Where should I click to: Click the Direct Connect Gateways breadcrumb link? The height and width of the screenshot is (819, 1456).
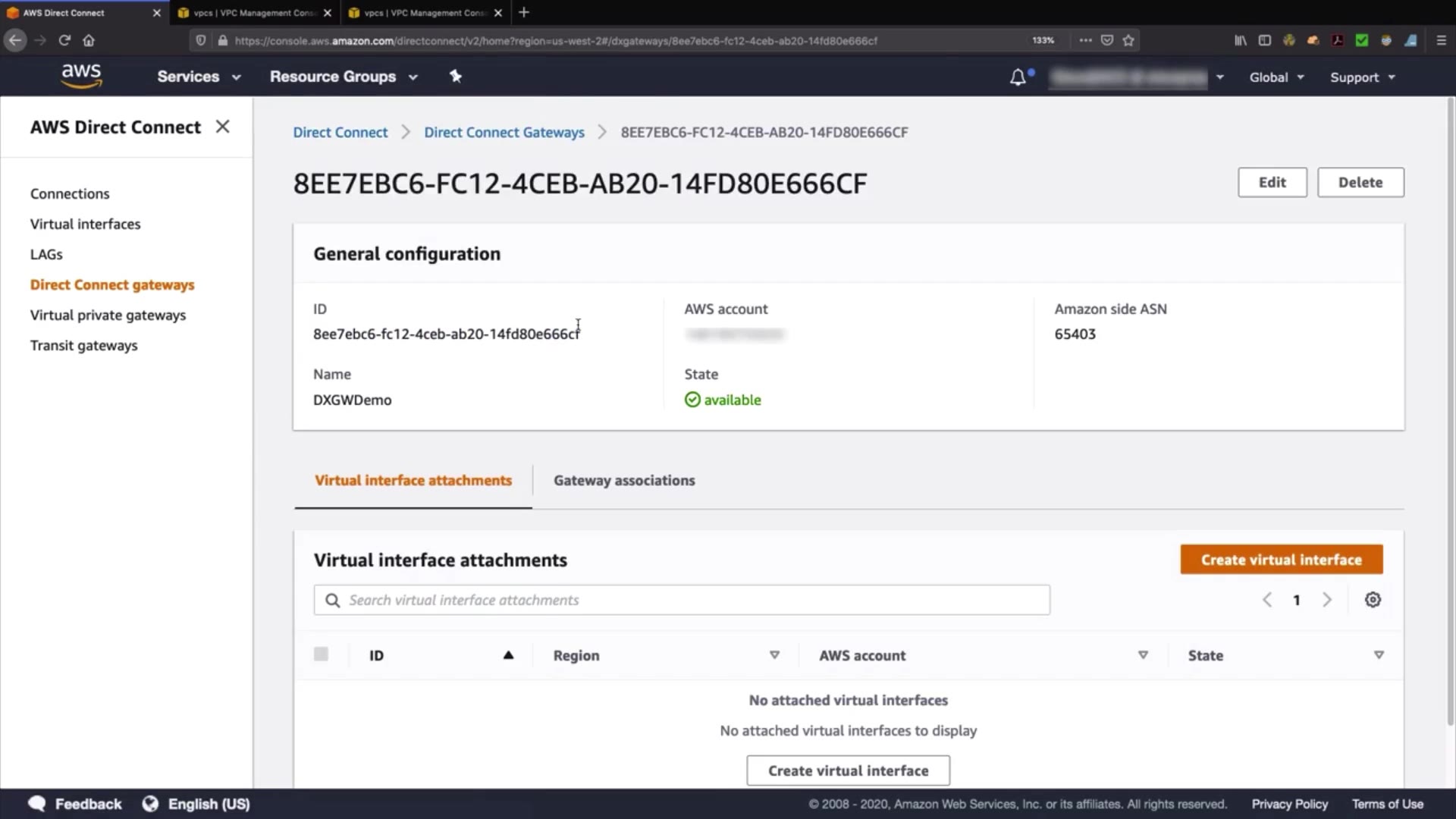click(x=504, y=132)
